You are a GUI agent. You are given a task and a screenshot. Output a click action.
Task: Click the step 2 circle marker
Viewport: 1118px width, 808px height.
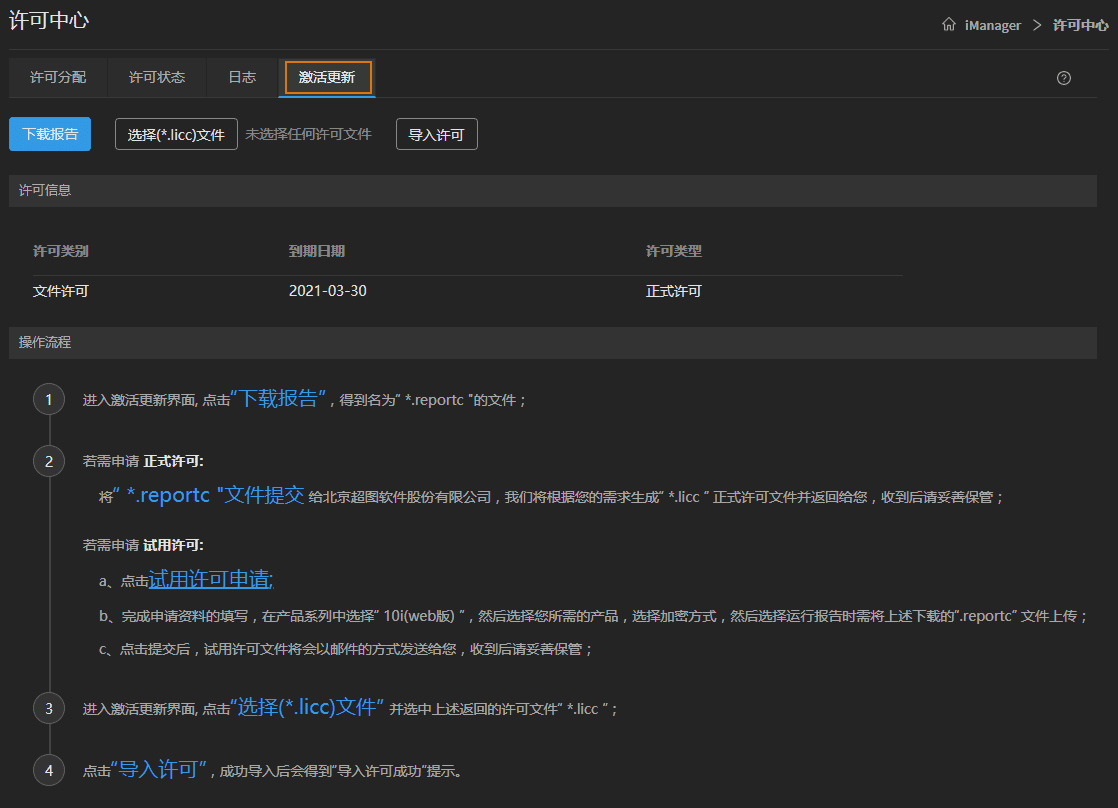[49, 461]
